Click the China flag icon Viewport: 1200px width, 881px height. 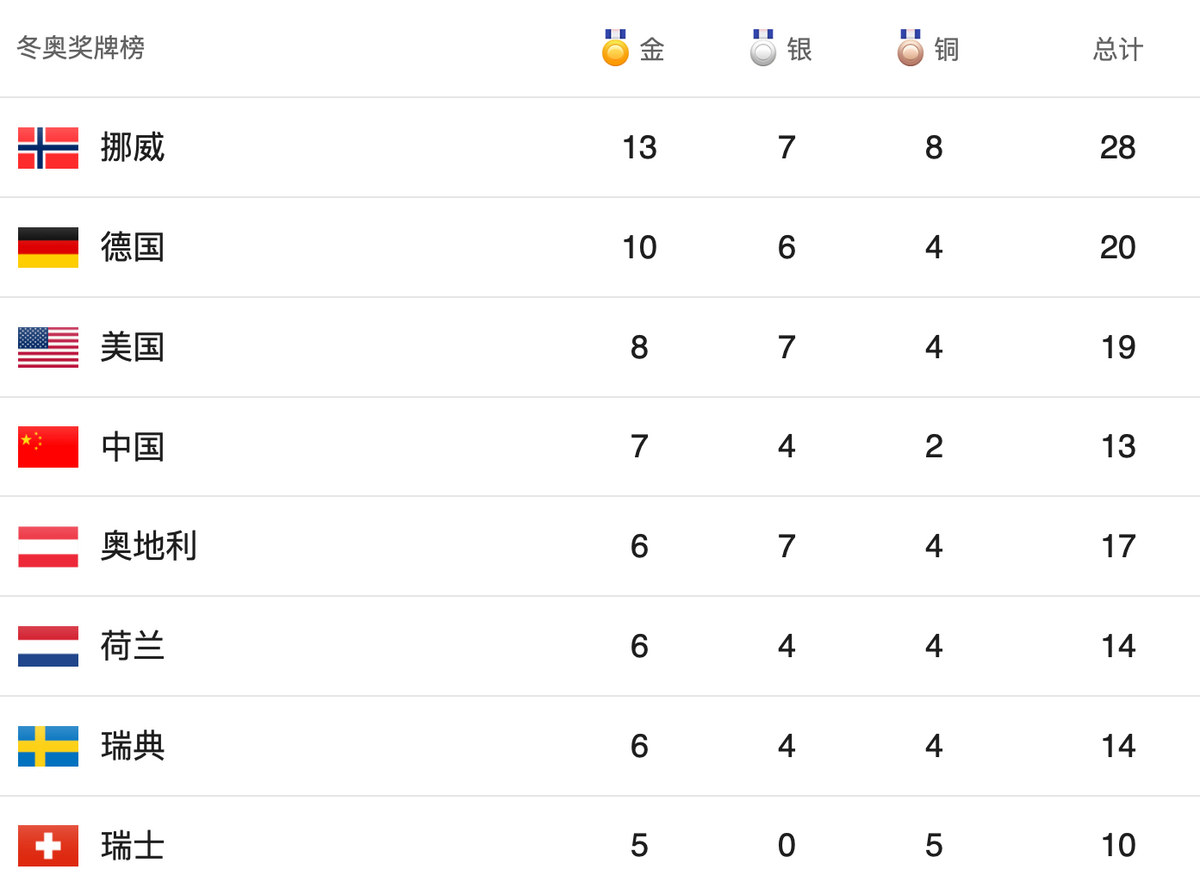click(48, 447)
